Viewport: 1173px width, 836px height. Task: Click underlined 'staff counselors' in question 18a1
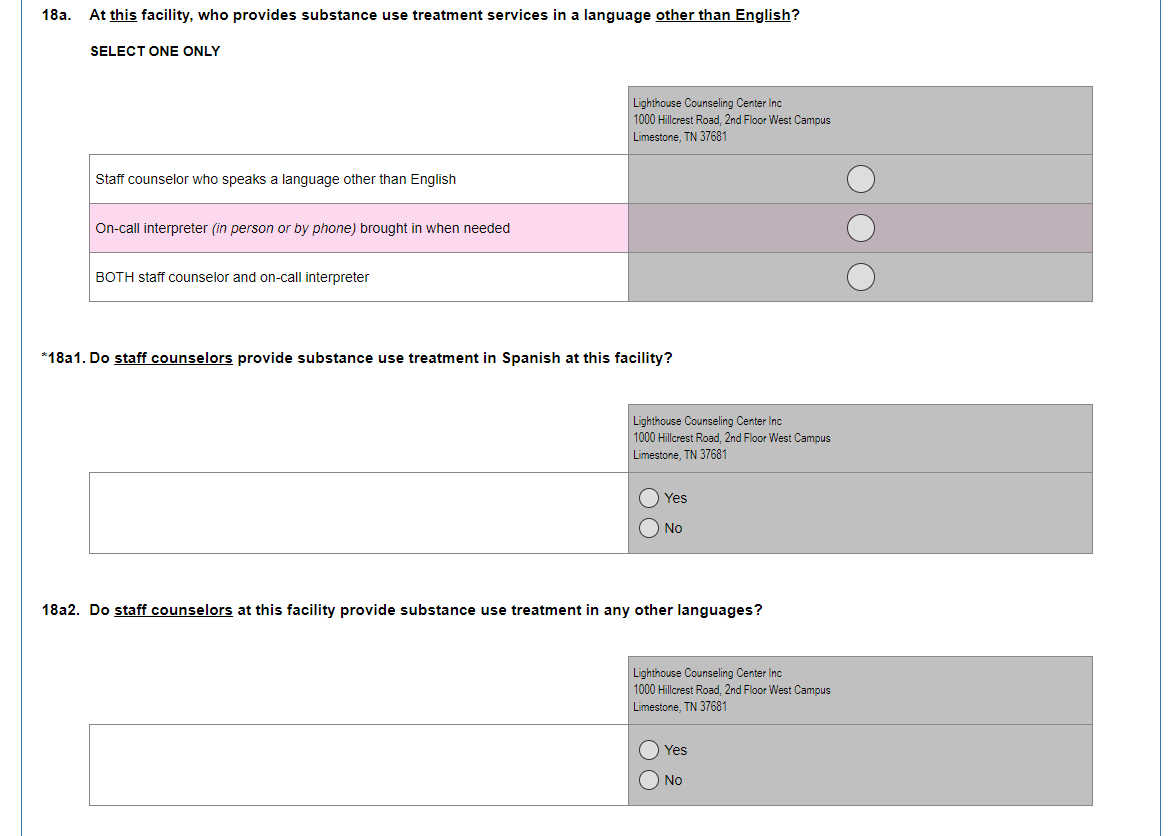click(173, 358)
